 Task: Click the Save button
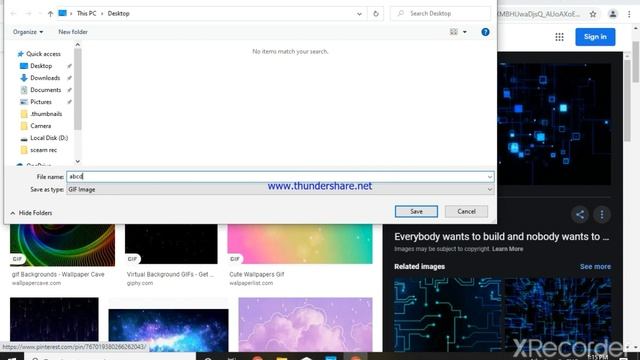click(416, 211)
